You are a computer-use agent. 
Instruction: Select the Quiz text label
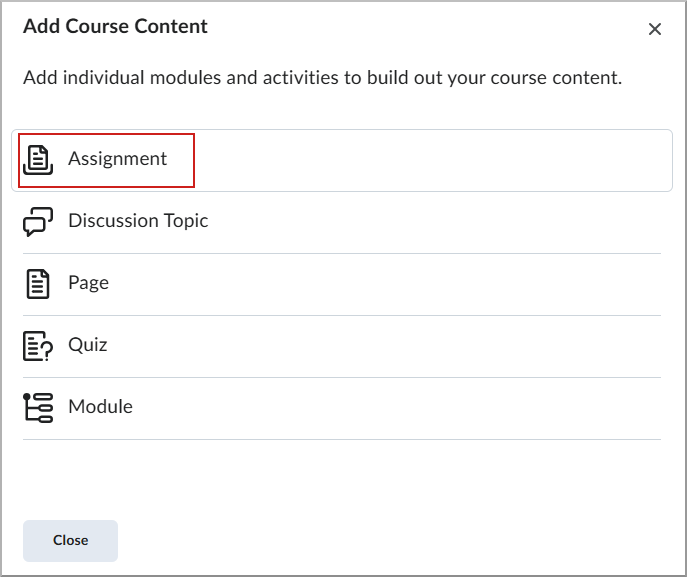88,345
